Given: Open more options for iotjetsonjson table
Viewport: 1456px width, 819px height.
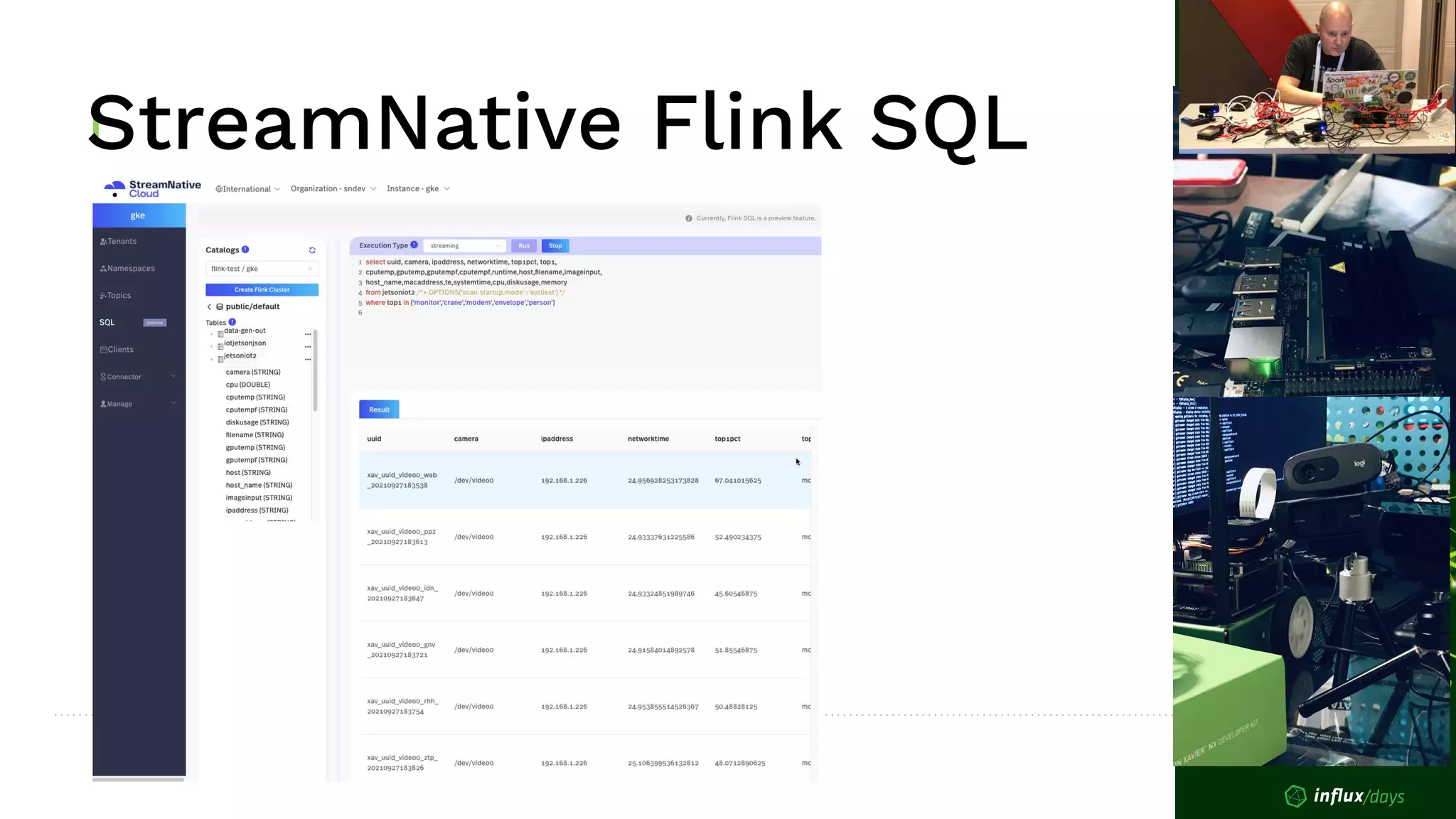Looking at the screenshot, I should click(308, 347).
